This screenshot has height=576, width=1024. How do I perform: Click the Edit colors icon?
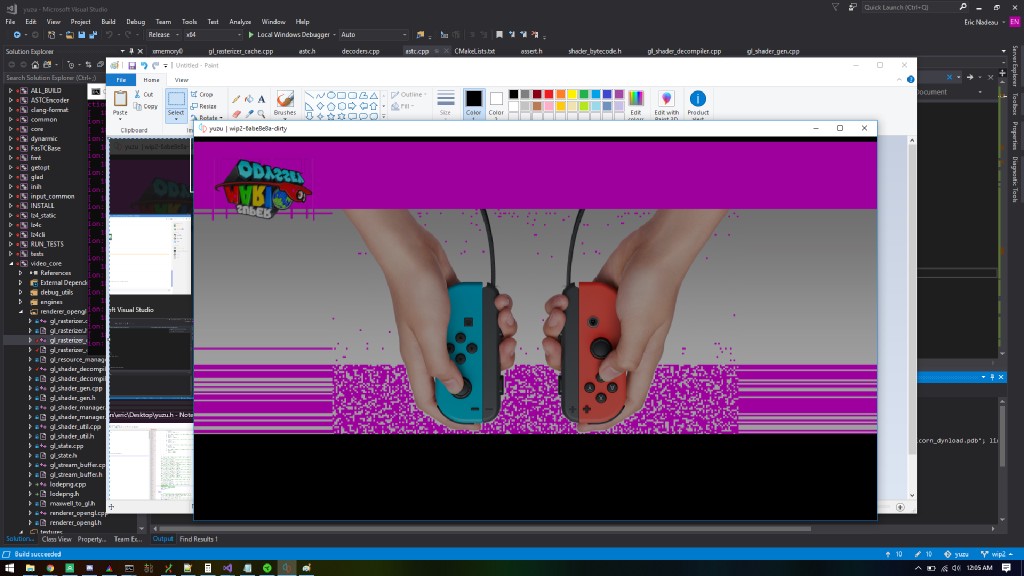[x=635, y=99]
